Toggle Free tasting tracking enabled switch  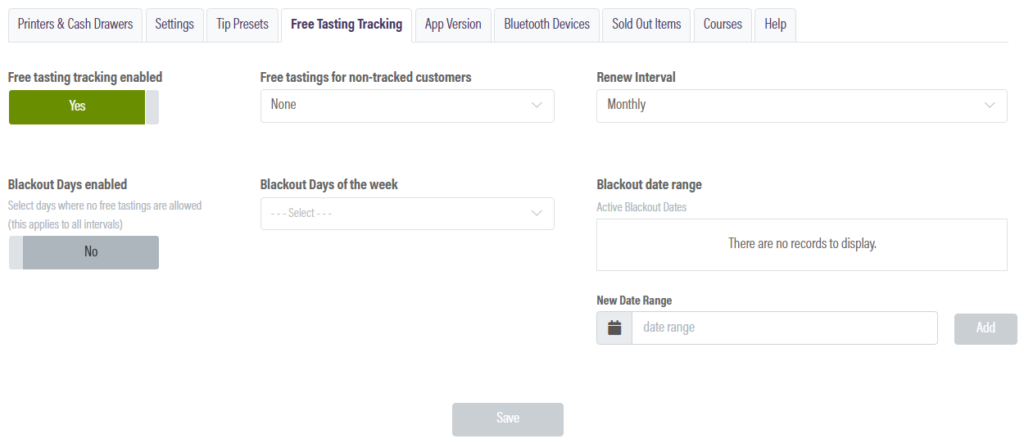click(84, 107)
